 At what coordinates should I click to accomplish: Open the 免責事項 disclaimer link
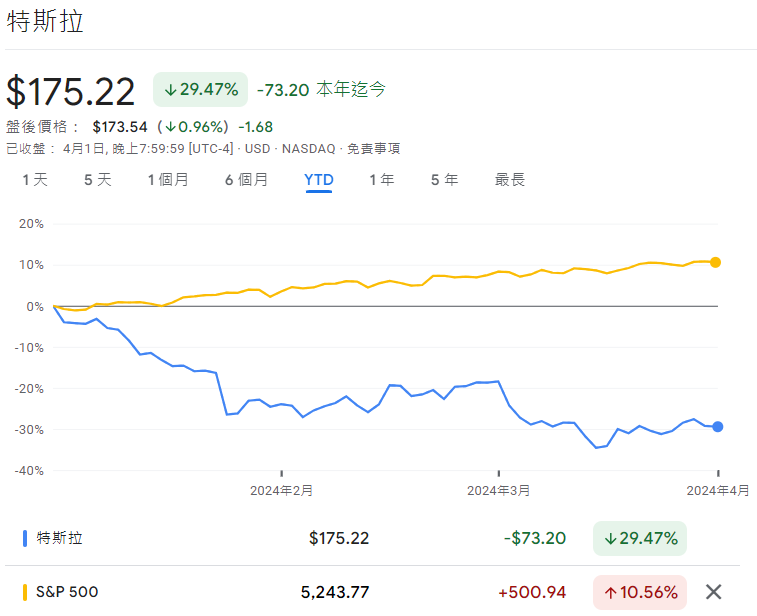click(374, 149)
